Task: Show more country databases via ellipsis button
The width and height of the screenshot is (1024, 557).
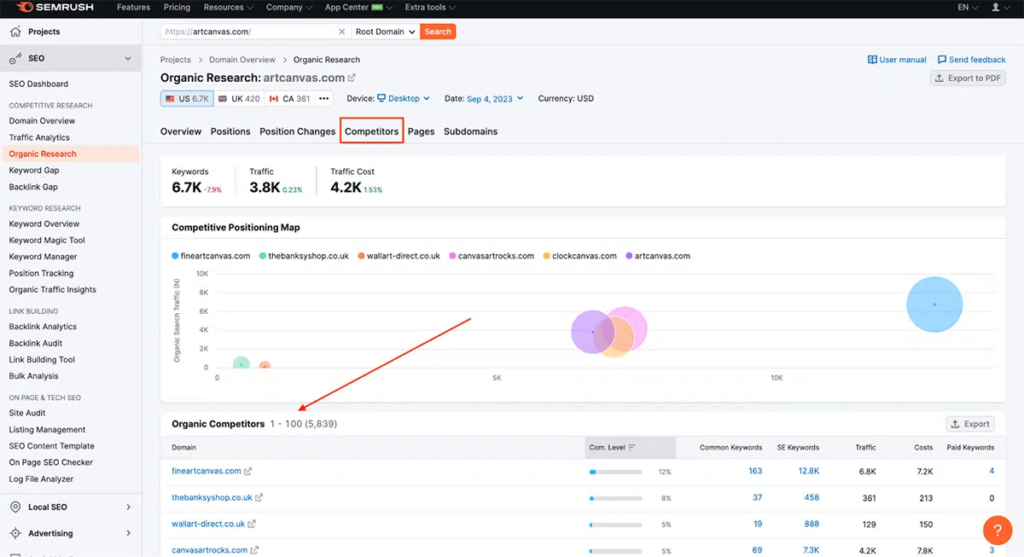Action: (324, 99)
